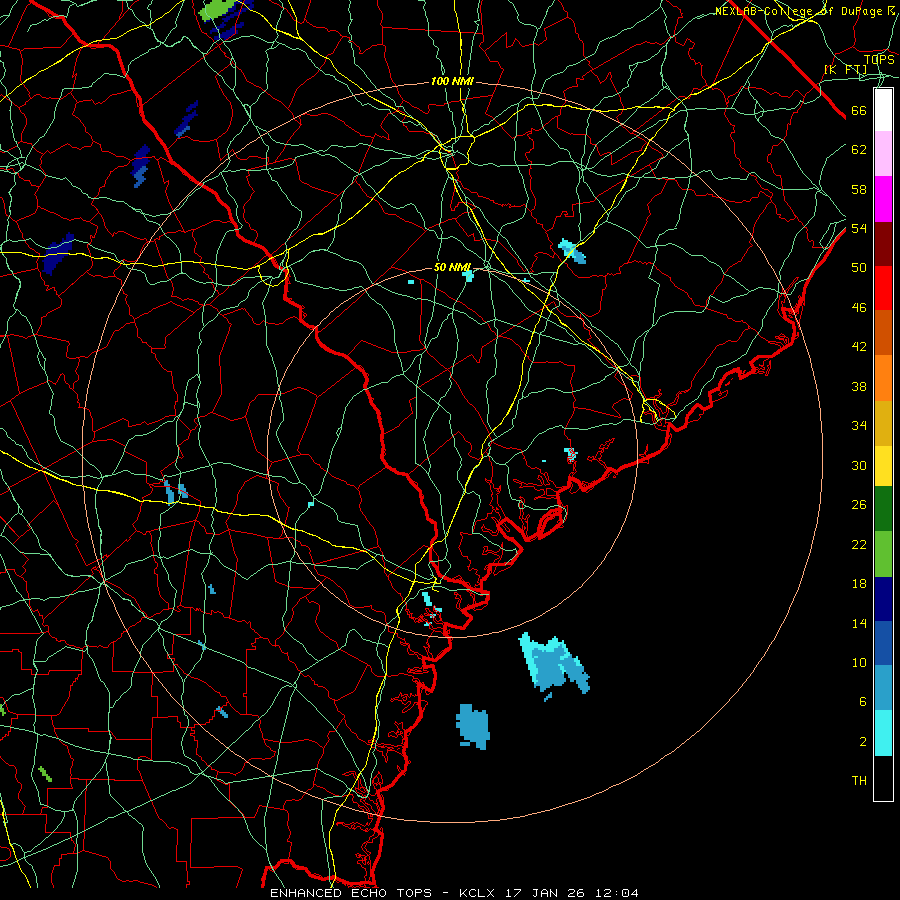Click the black TH threshold swatch
Viewport: 900px width, 900px height.
click(x=883, y=778)
